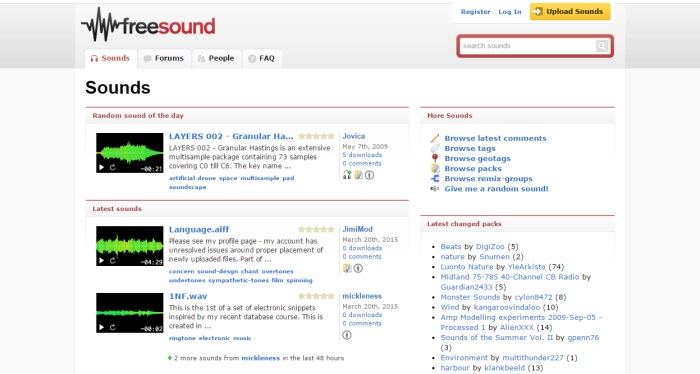Toggle loop on LAYERS 002 player
This screenshot has height=374, width=700.
112,168
